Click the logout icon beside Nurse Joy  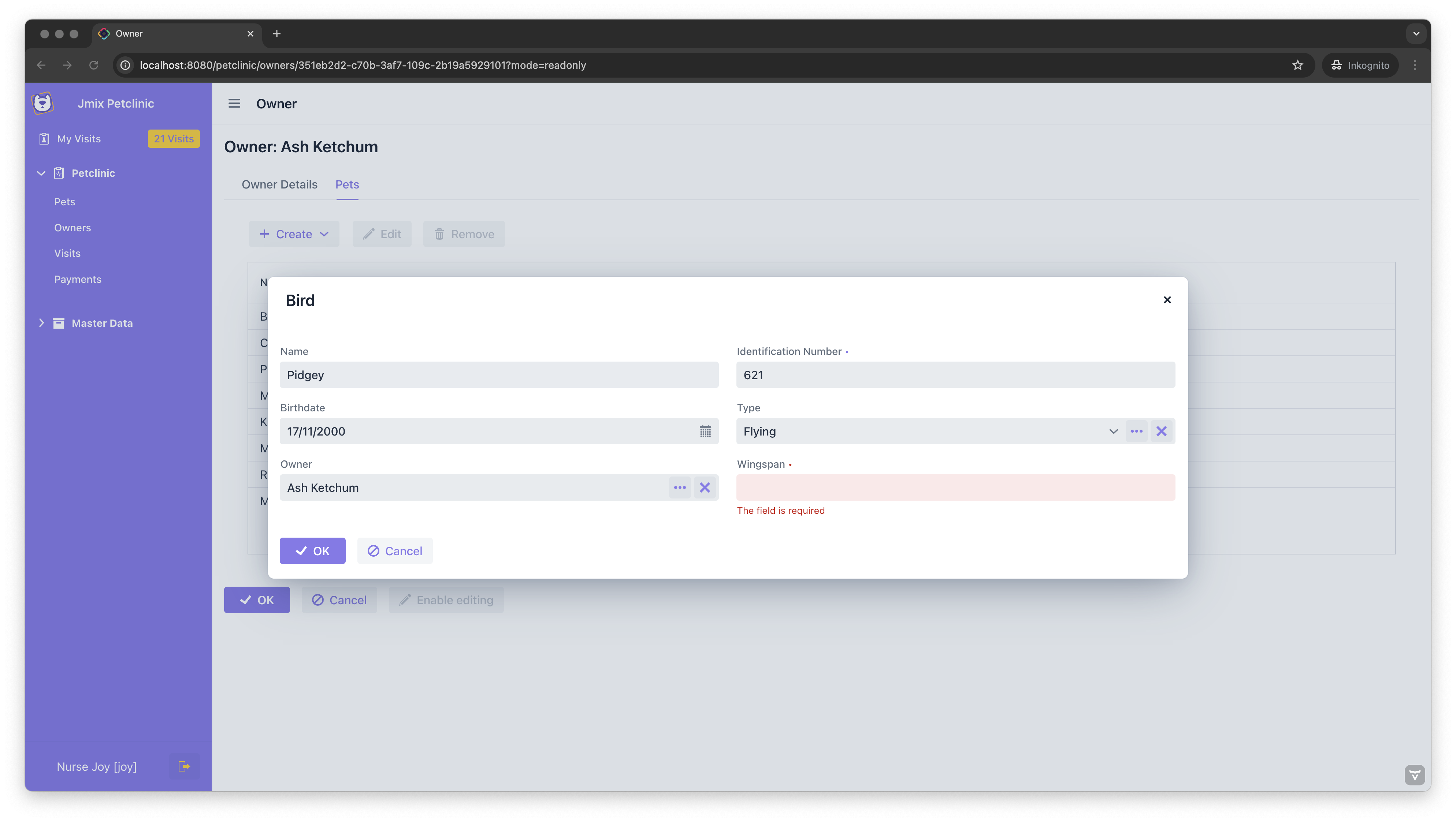pyautogui.click(x=184, y=767)
